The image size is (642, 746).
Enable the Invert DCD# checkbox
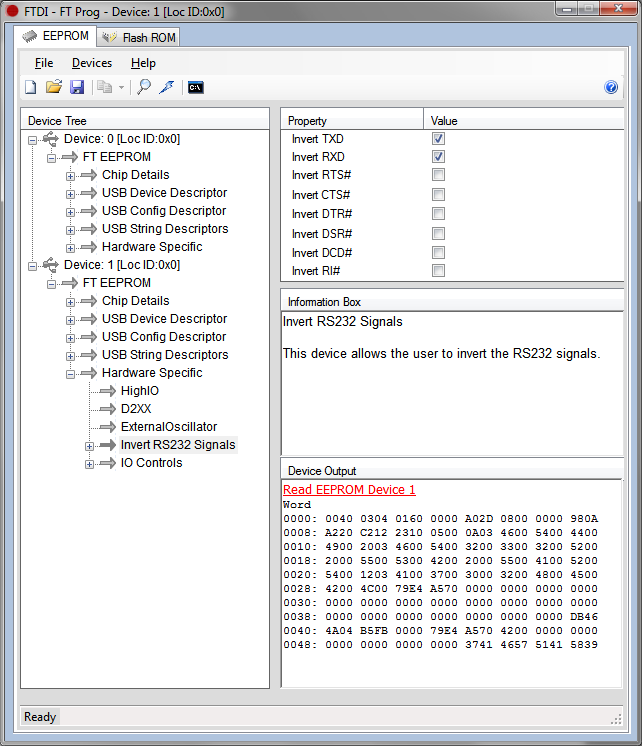438,253
